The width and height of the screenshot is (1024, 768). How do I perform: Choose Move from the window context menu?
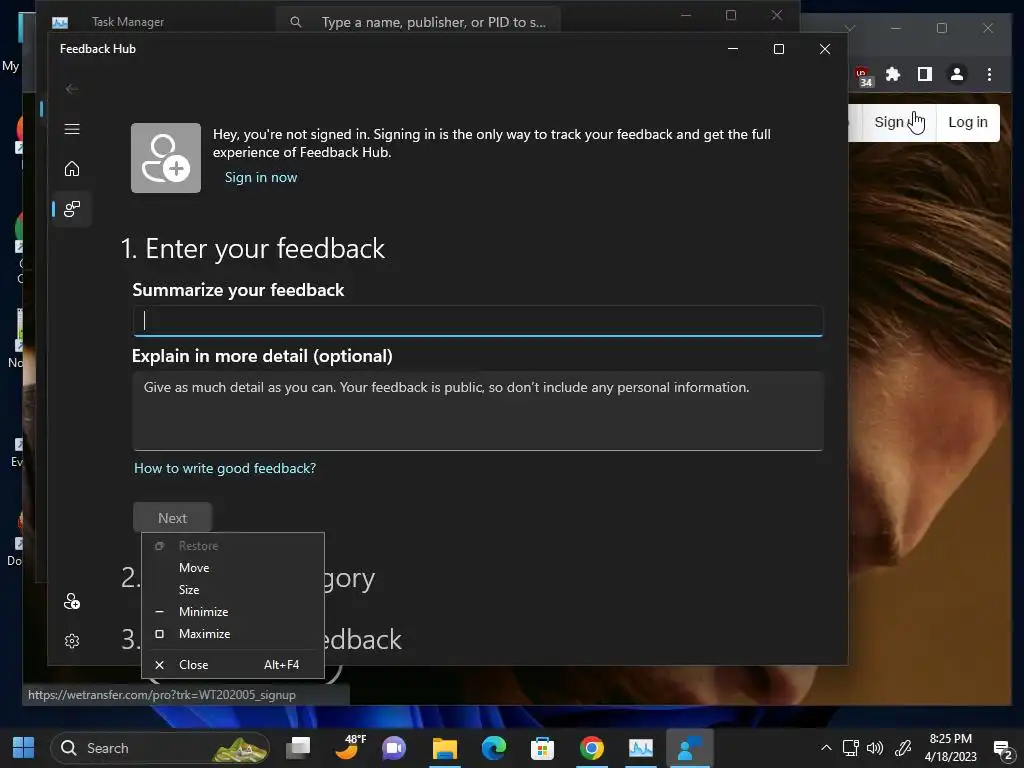232,568
